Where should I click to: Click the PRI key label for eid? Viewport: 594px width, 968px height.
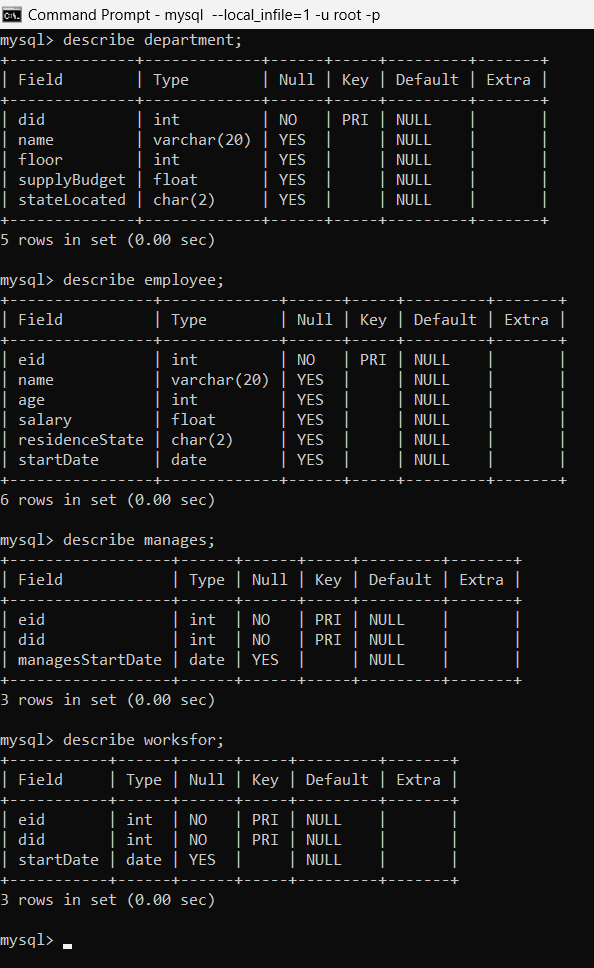coord(373,359)
